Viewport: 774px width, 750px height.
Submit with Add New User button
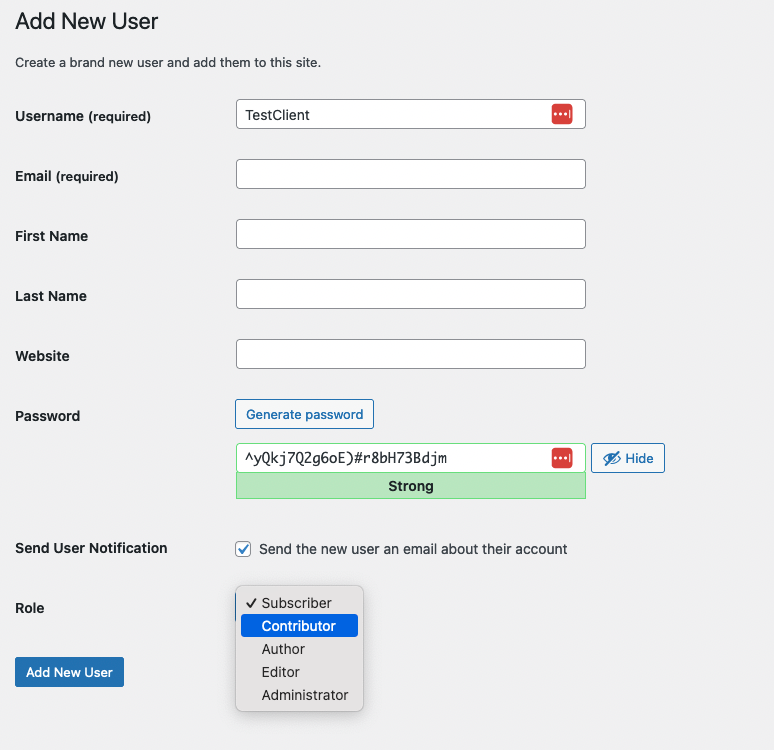coord(70,672)
